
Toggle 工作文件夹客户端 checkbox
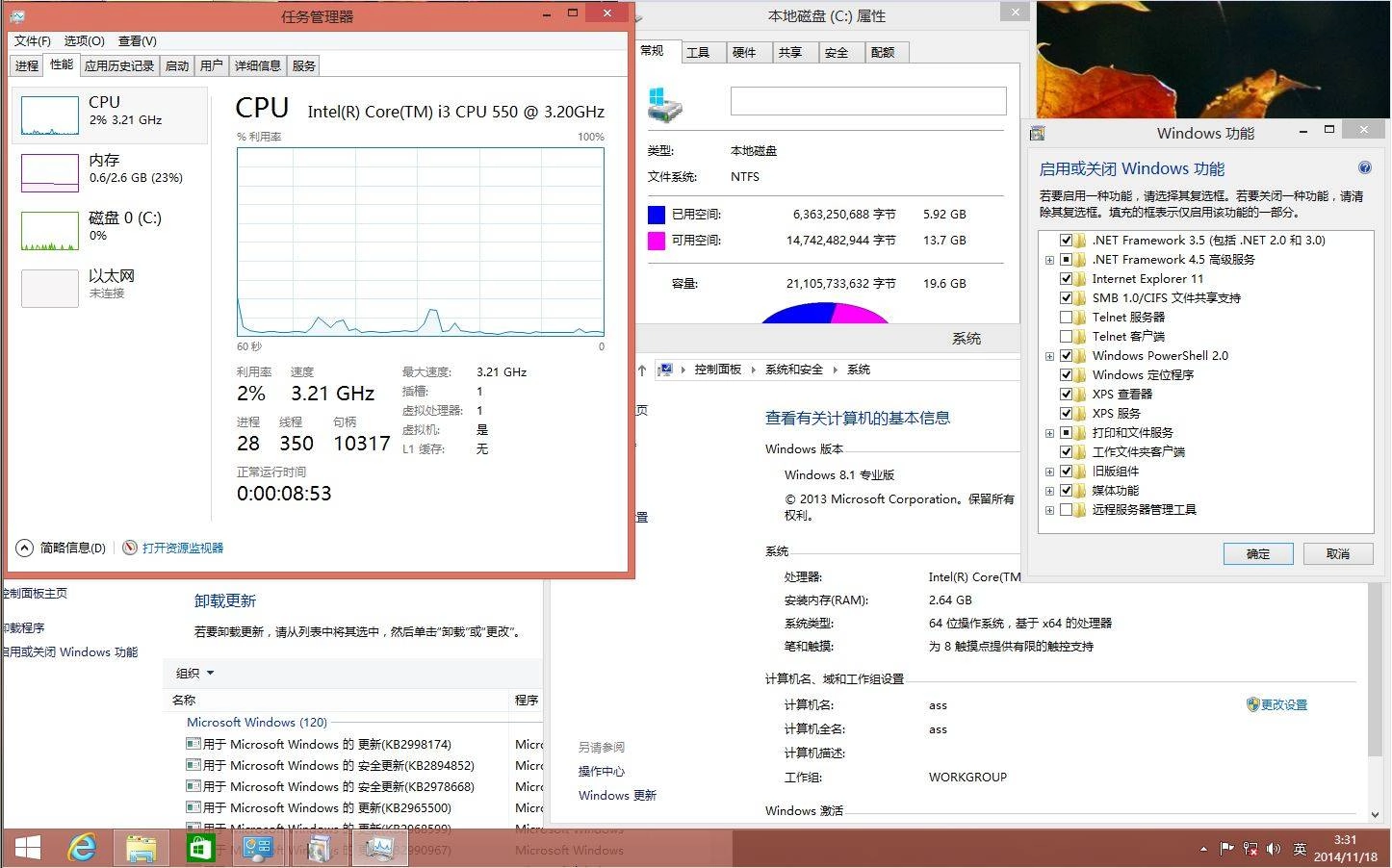(x=1066, y=451)
